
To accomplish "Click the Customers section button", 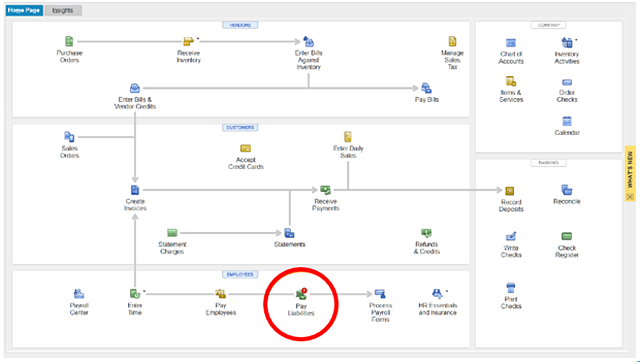I will 240,128.
